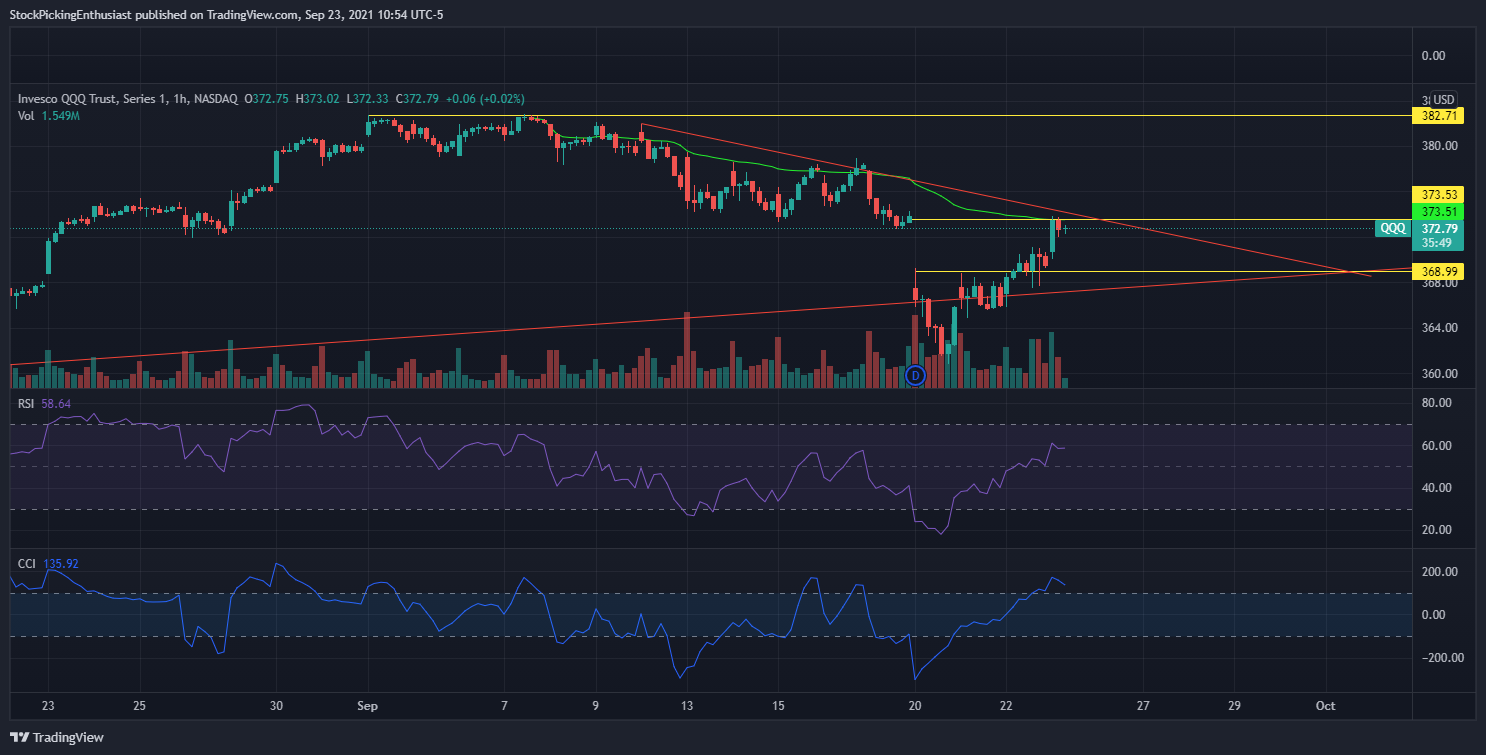Click the low value L372.33 in legend
Image resolution: width=1486 pixels, height=755 pixels.
tap(369, 99)
